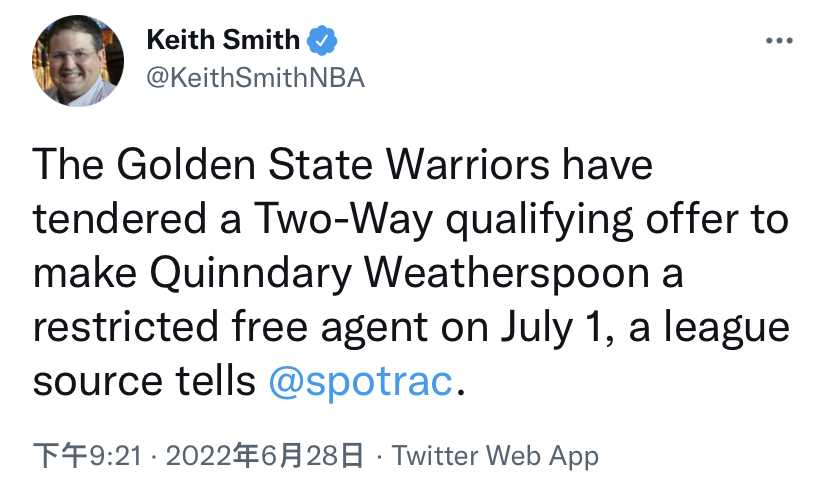Click the word league in tweet
Image resolution: width=828 pixels, height=496 pixels.
point(727,327)
